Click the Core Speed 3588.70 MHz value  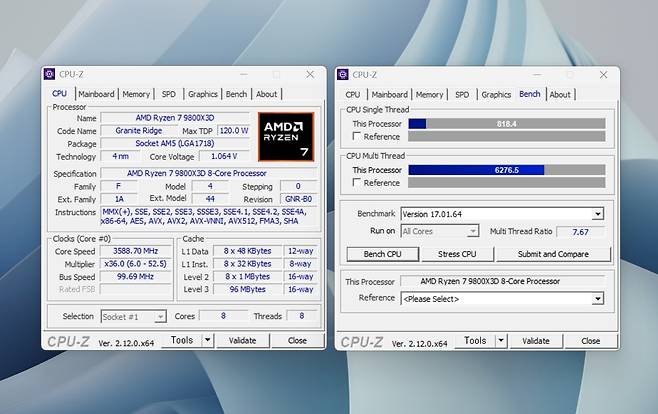[136, 251]
